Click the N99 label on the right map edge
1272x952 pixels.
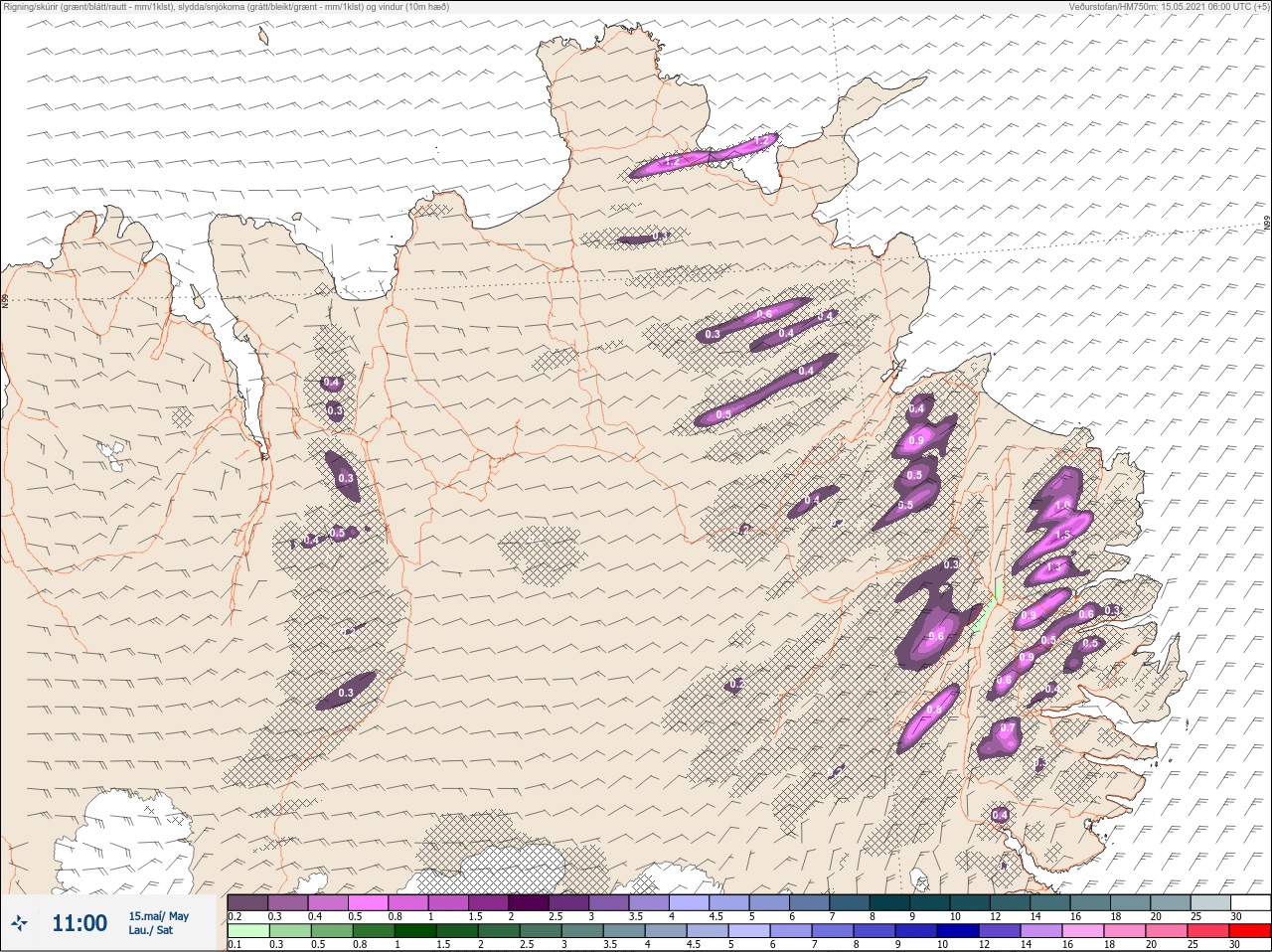tap(1267, 225)
